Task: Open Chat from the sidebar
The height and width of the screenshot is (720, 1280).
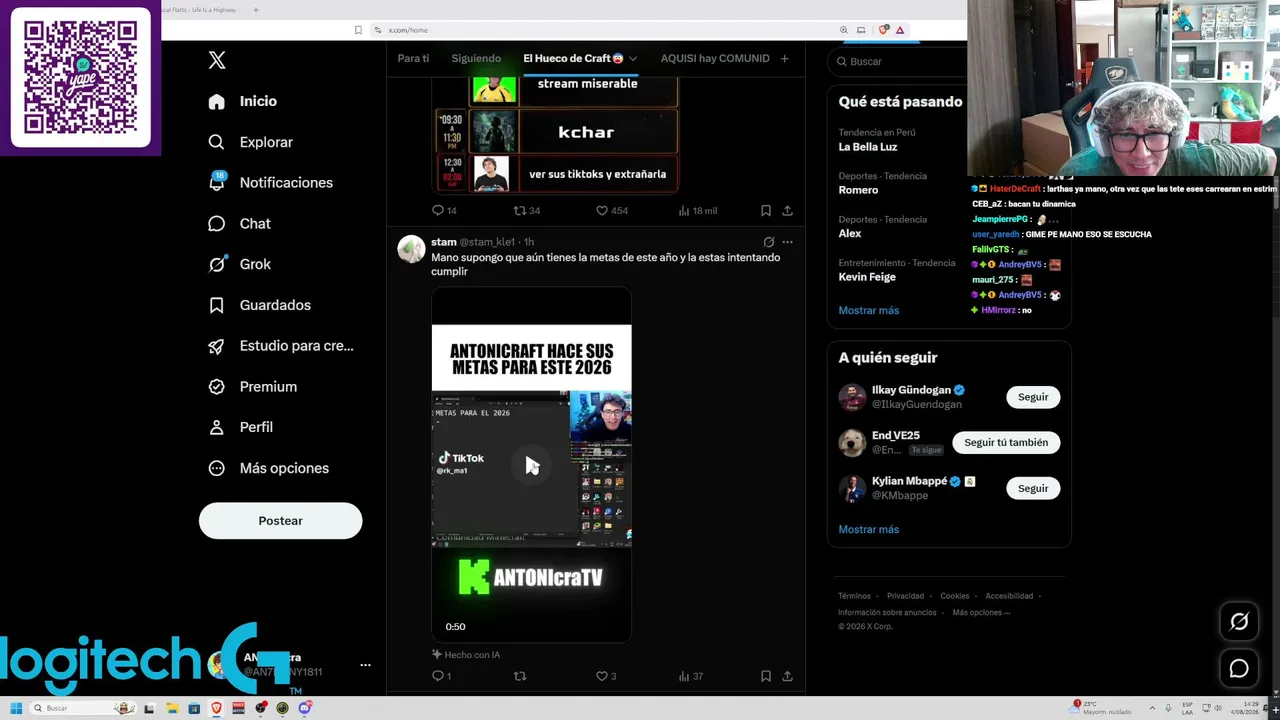Action: pyautogui.click(x=240, y=224)
